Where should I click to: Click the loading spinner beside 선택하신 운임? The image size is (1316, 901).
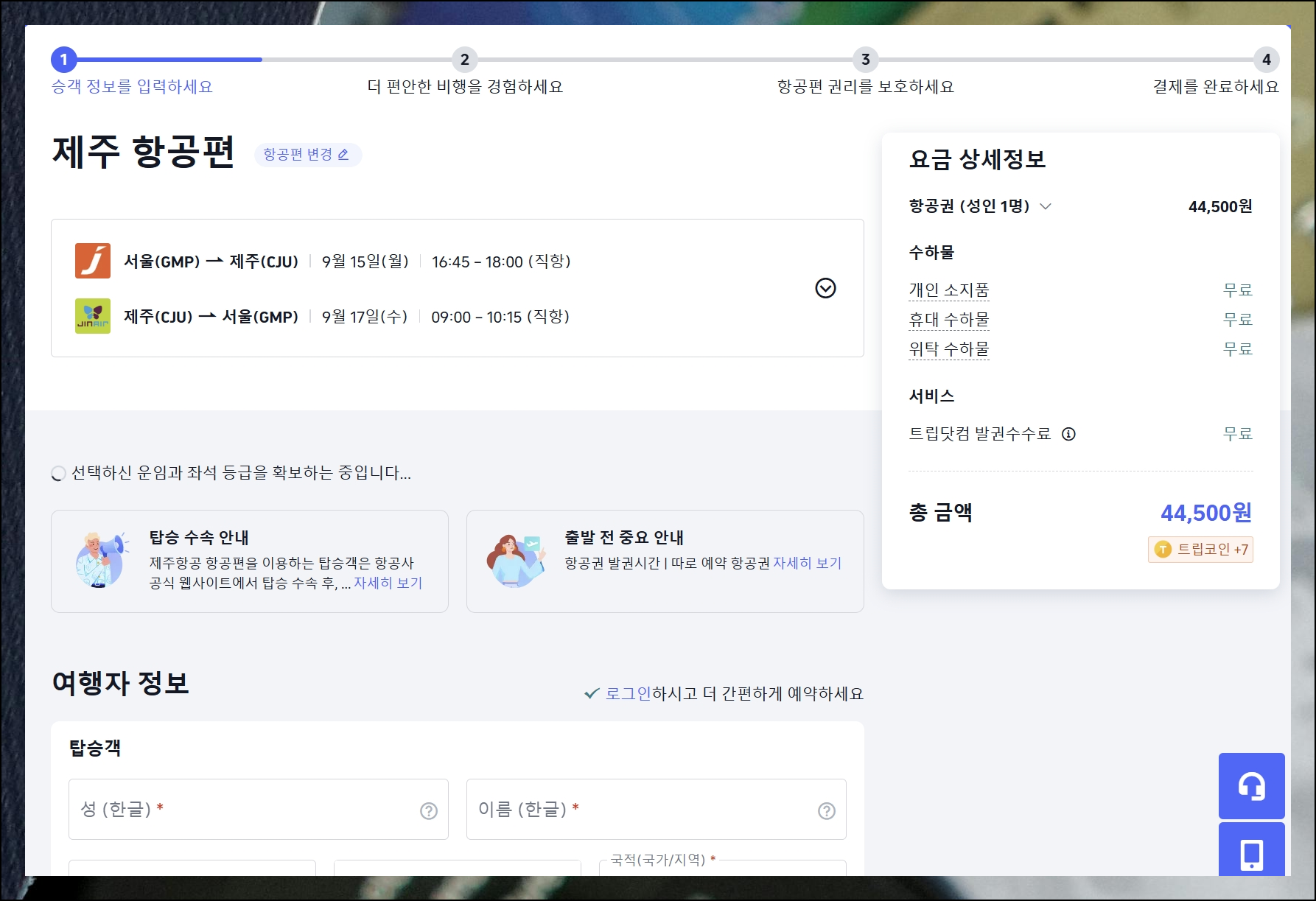tap(58, 474)
